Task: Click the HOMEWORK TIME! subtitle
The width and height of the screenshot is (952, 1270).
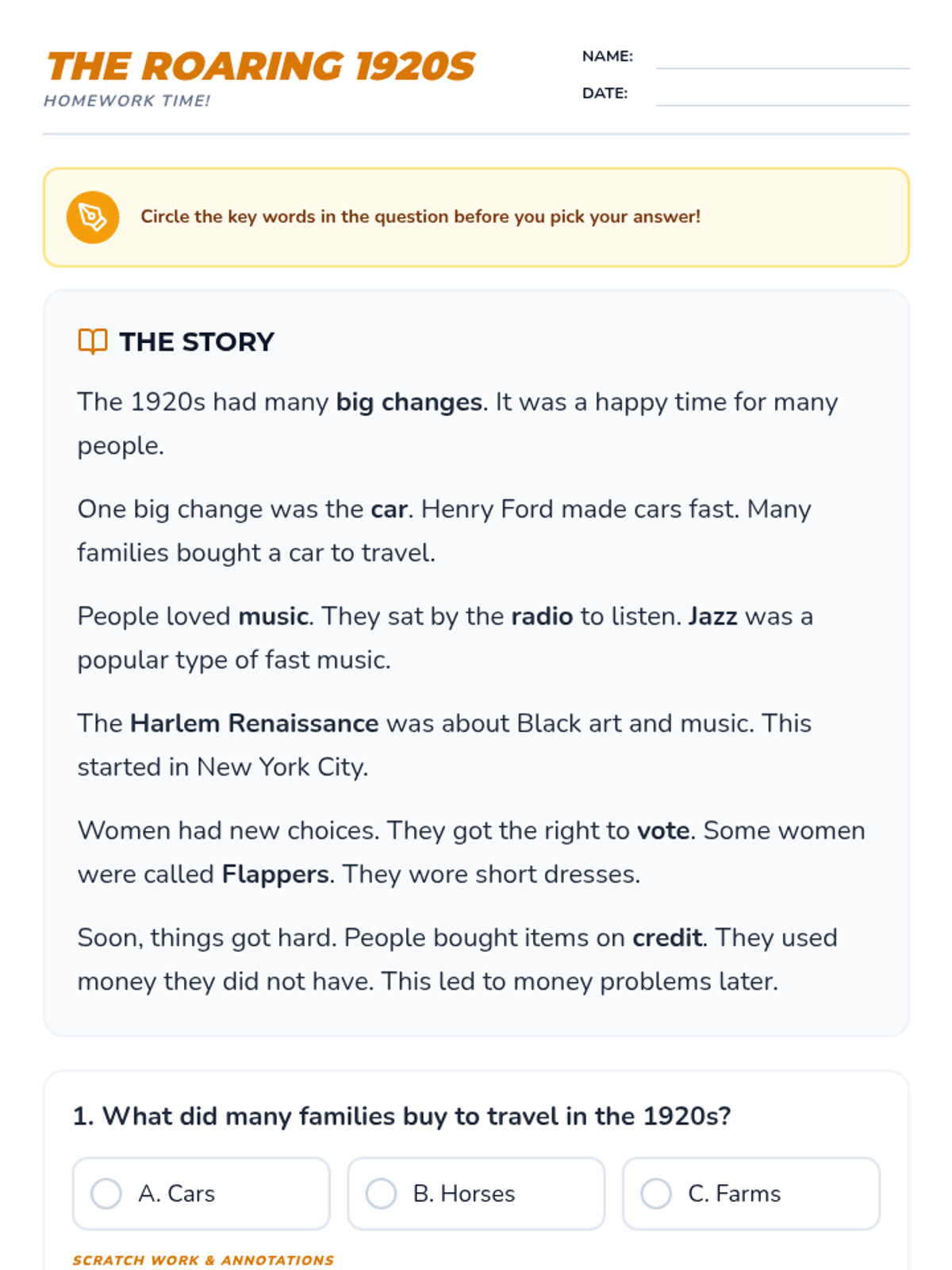Action: [127, 101]
